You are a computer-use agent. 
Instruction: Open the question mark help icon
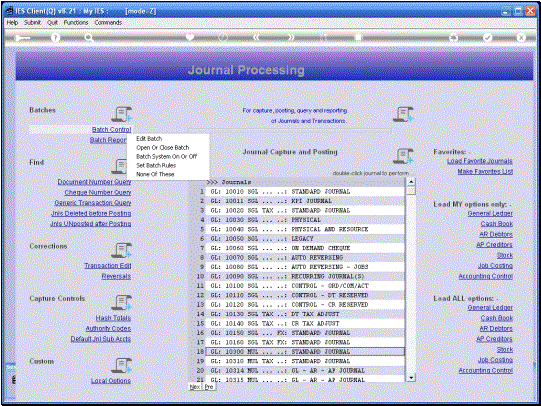pyautogui.click(x=55, y=37)
